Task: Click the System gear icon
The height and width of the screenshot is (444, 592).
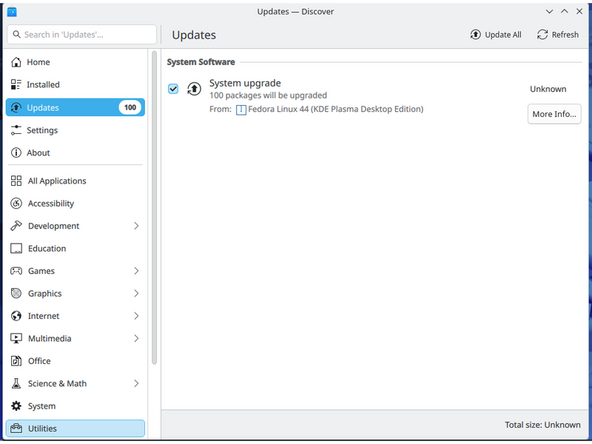Action: 16,406
